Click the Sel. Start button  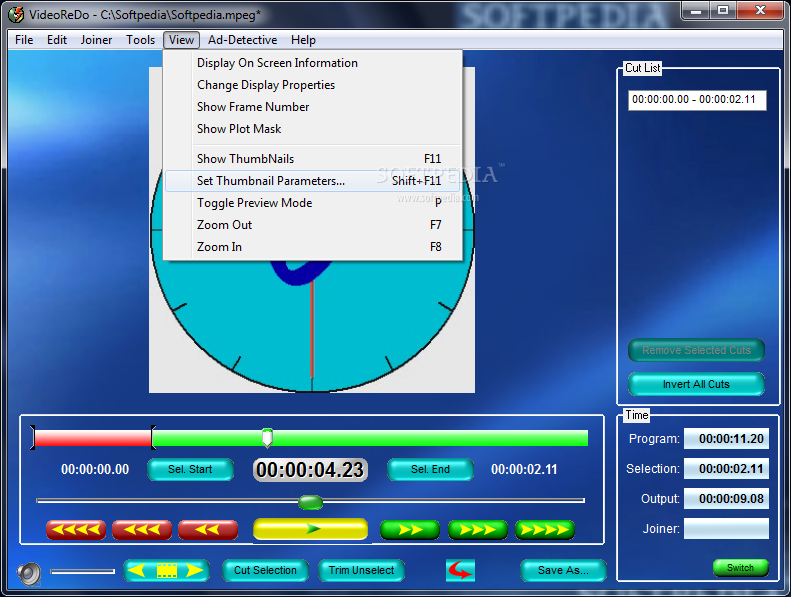point(190,469)
